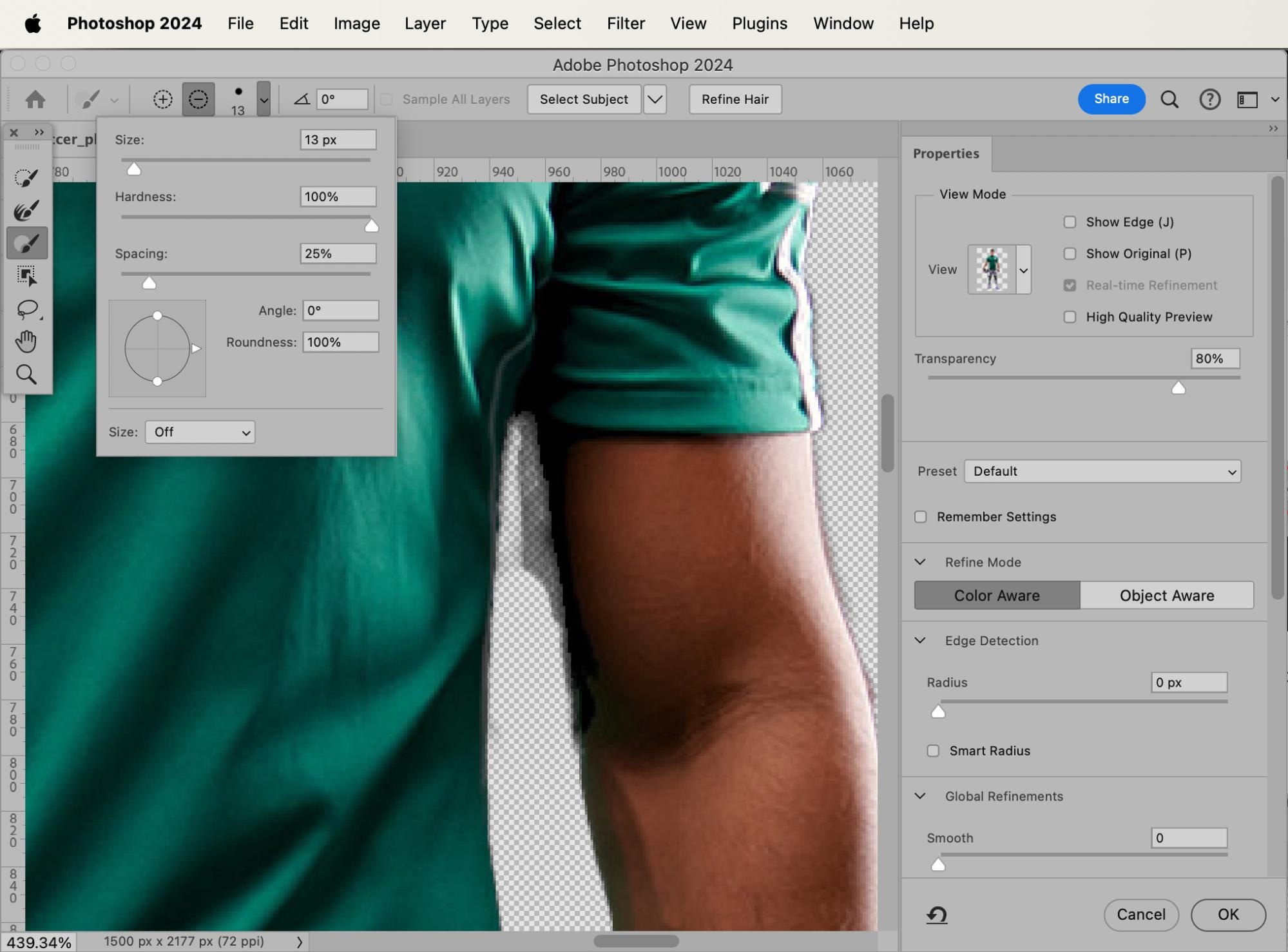Choose Add to selection mode
The image size is (1288, 952).
pyautogui.click(x=163, y=99)
